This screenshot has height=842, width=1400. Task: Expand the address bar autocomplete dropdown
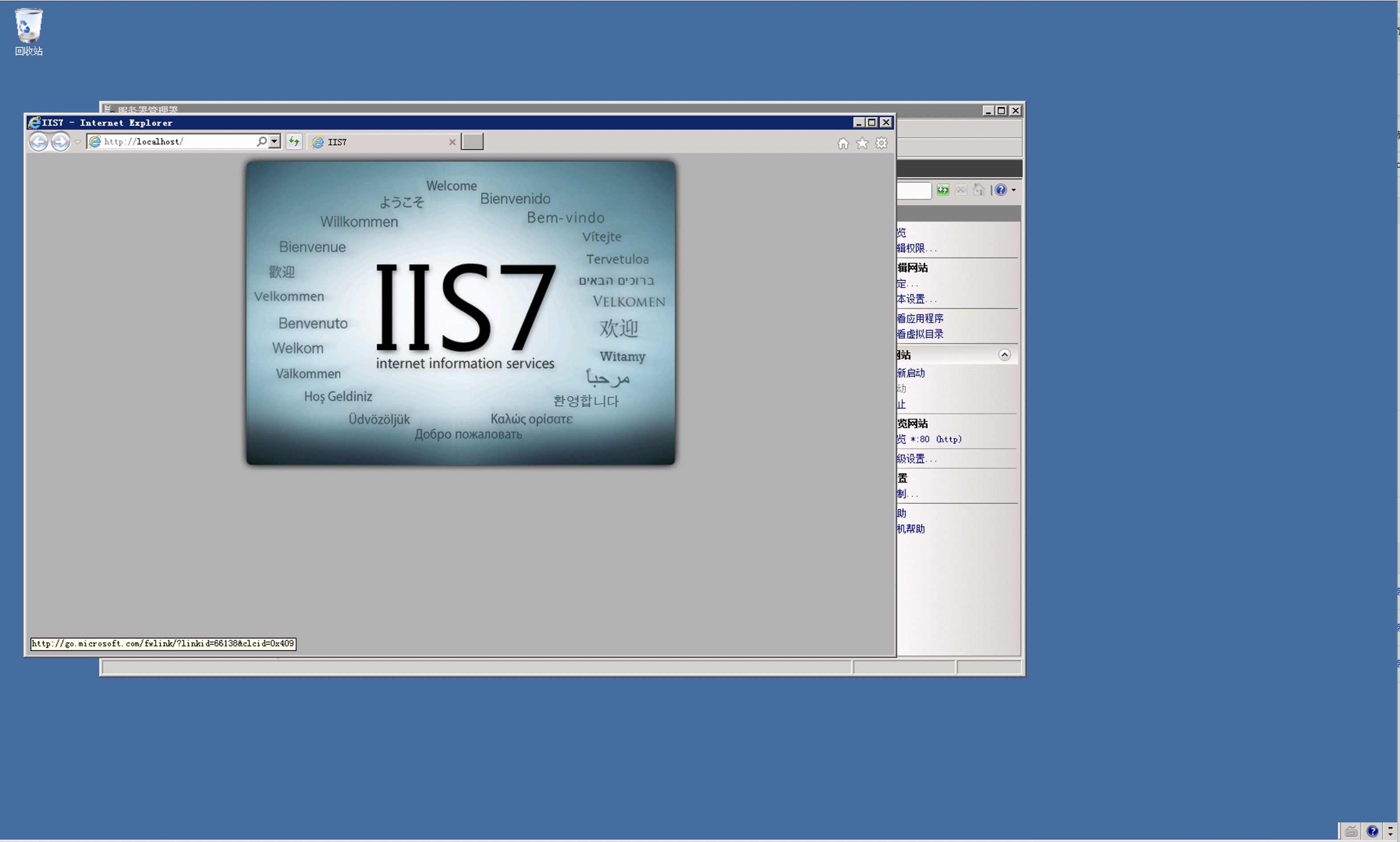point(275,141)
